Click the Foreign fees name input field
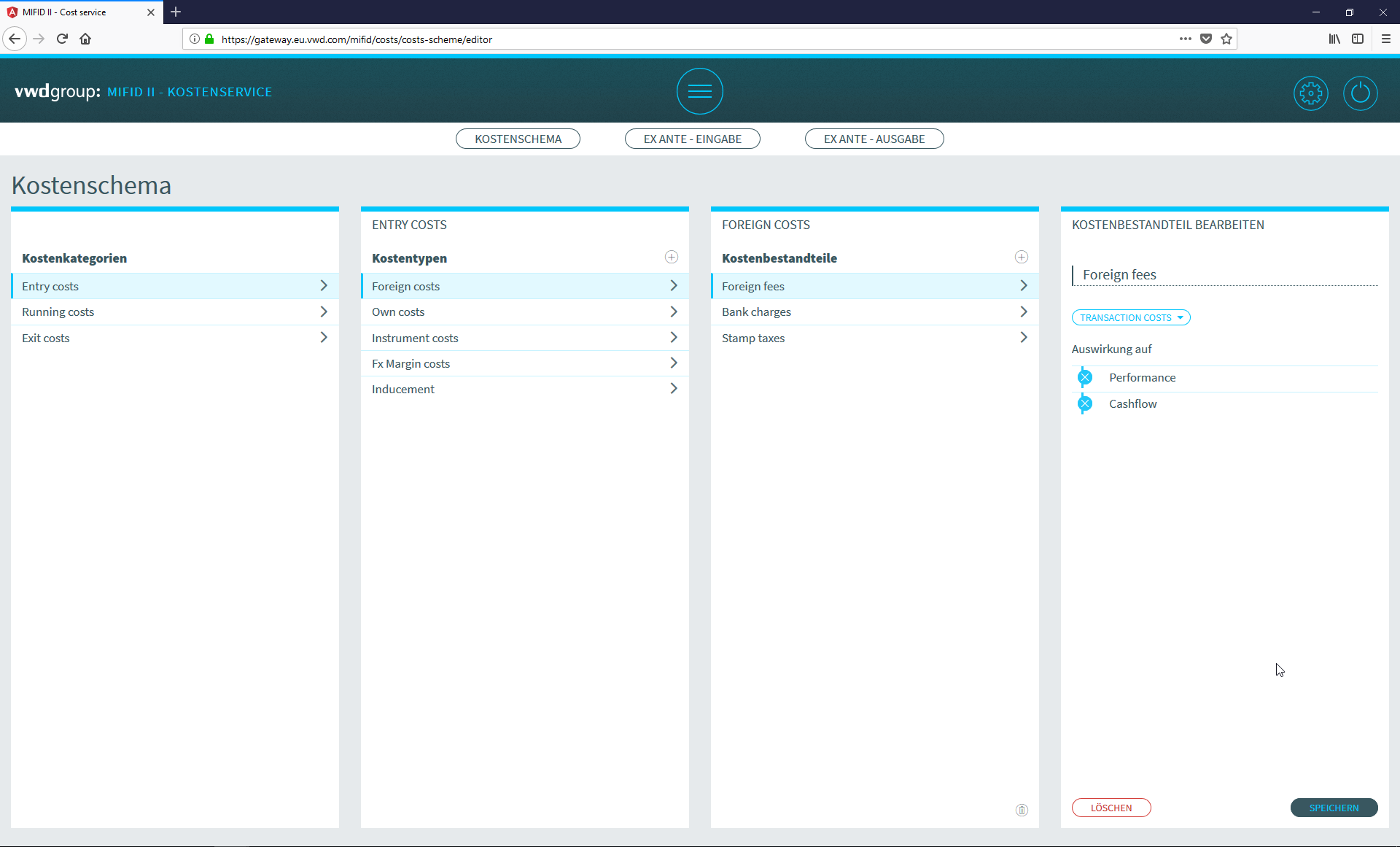 1225,275
